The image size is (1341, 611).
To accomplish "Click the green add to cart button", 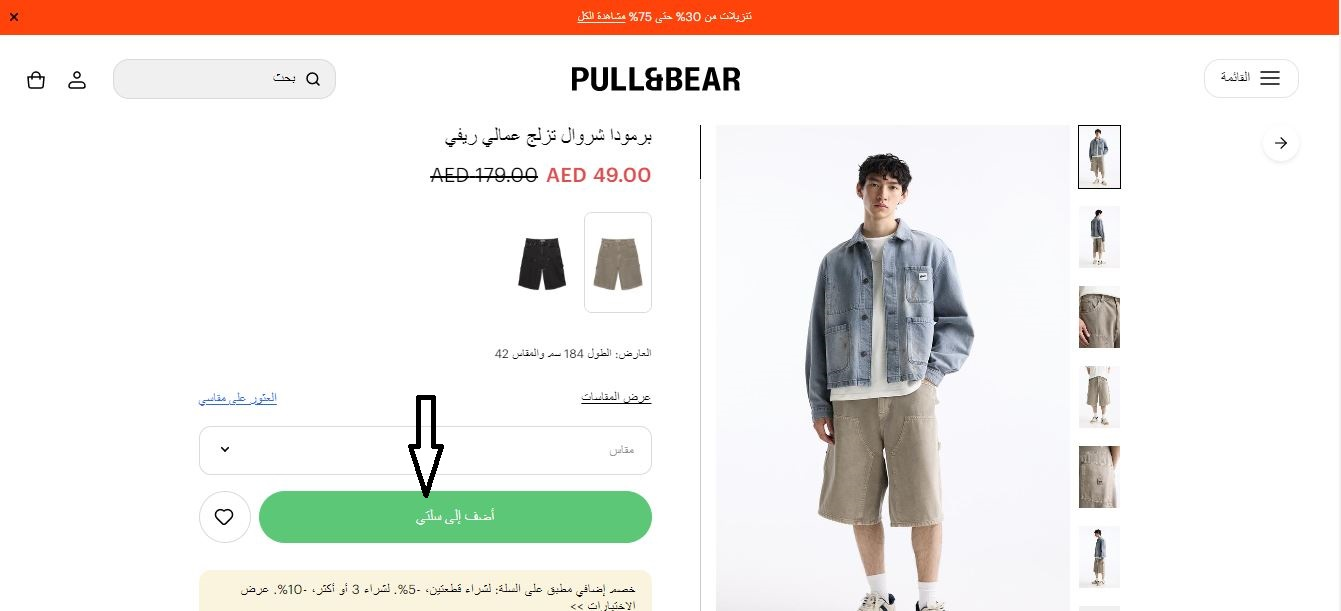I will (455, 517).
